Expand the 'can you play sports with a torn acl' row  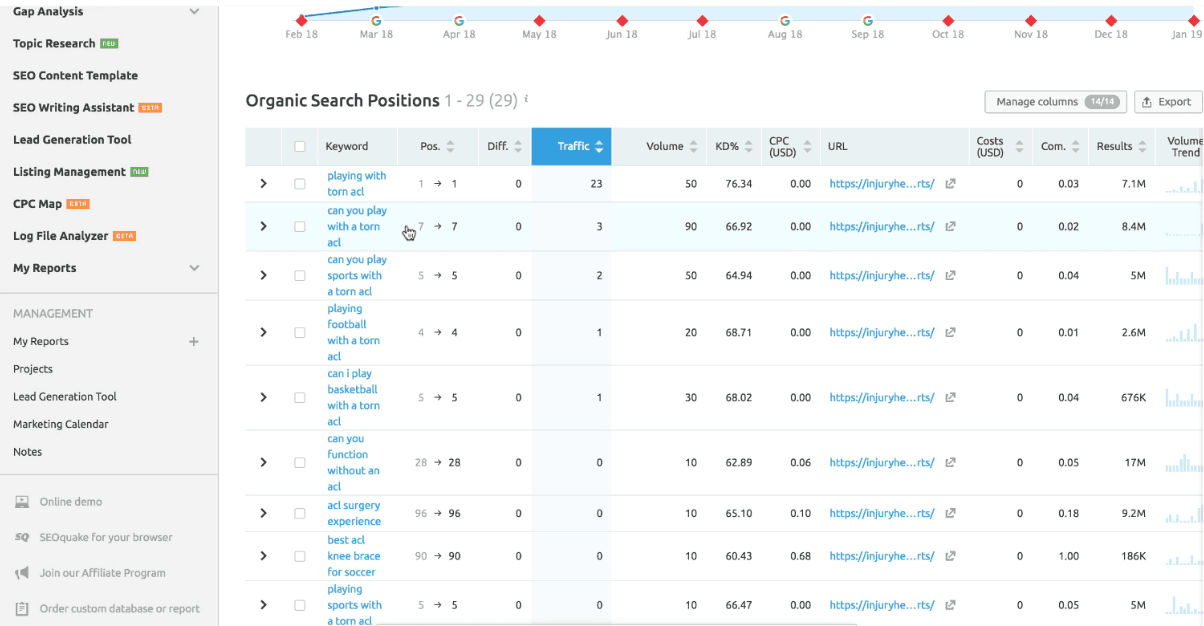[x=264, y=275]
